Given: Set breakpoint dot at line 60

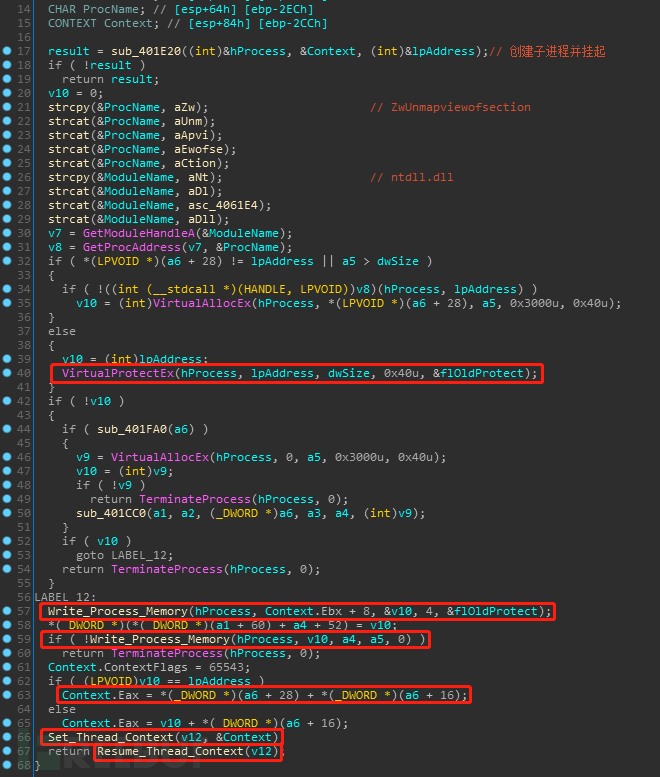Looking at the screenshot, I should point(7,653).
